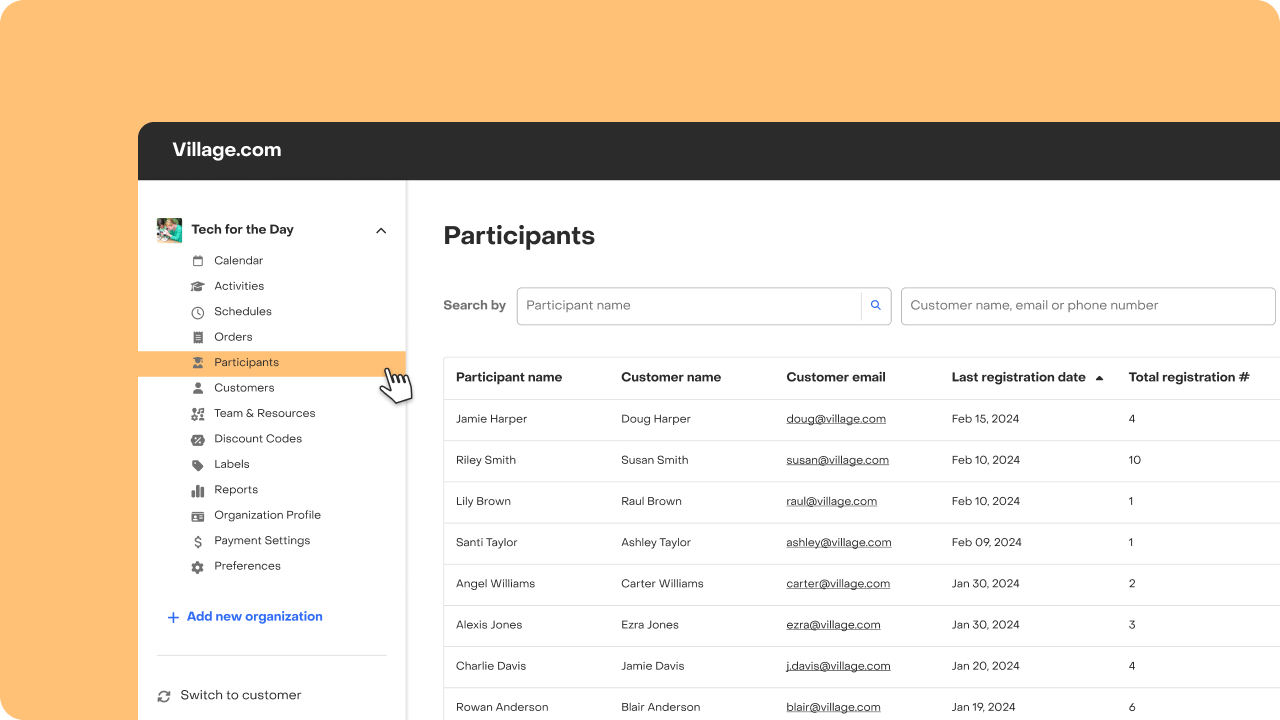Click the Participants sidebar icon

coord(198,363)
